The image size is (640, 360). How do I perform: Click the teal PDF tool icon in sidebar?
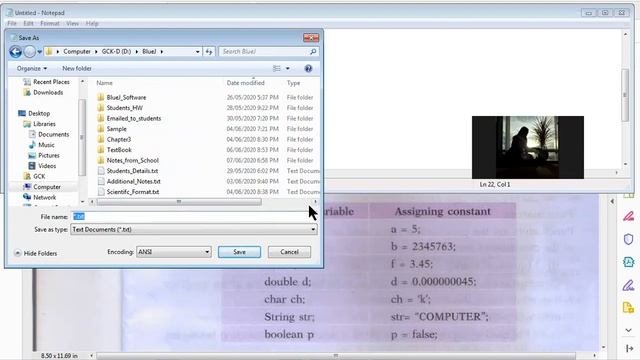(629, 262)
